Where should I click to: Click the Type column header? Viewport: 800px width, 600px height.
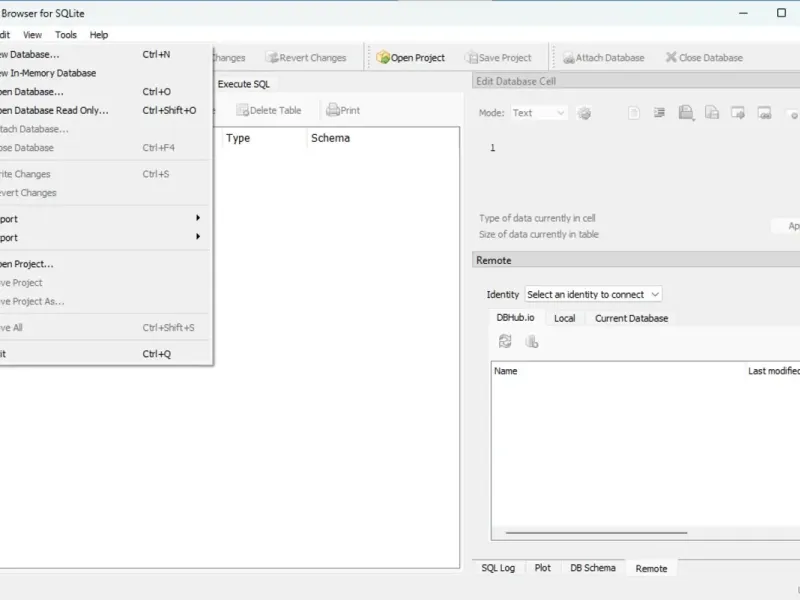pyautogui.click(x=265, y=138)
